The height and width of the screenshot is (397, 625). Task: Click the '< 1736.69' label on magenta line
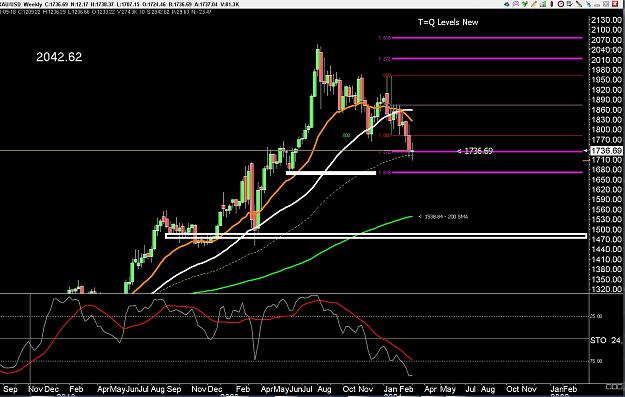point(474,151)
